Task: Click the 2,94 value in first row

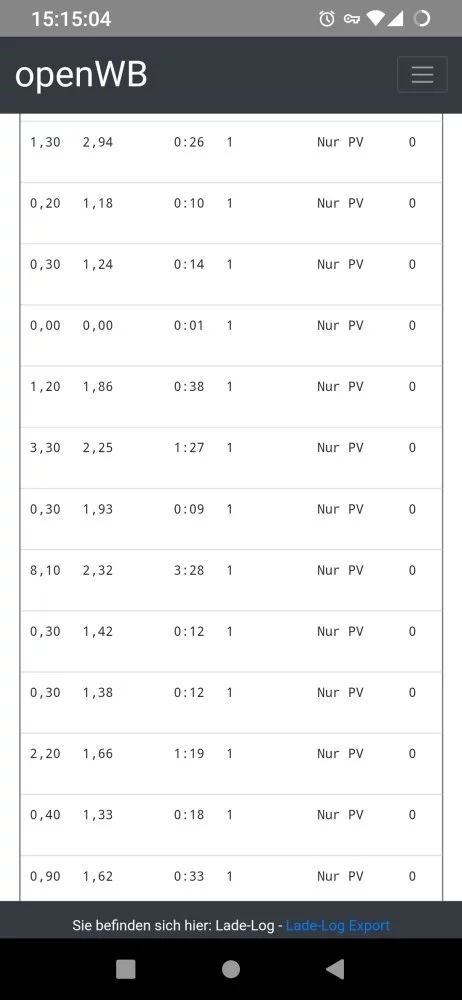Action: pos(98,142)
